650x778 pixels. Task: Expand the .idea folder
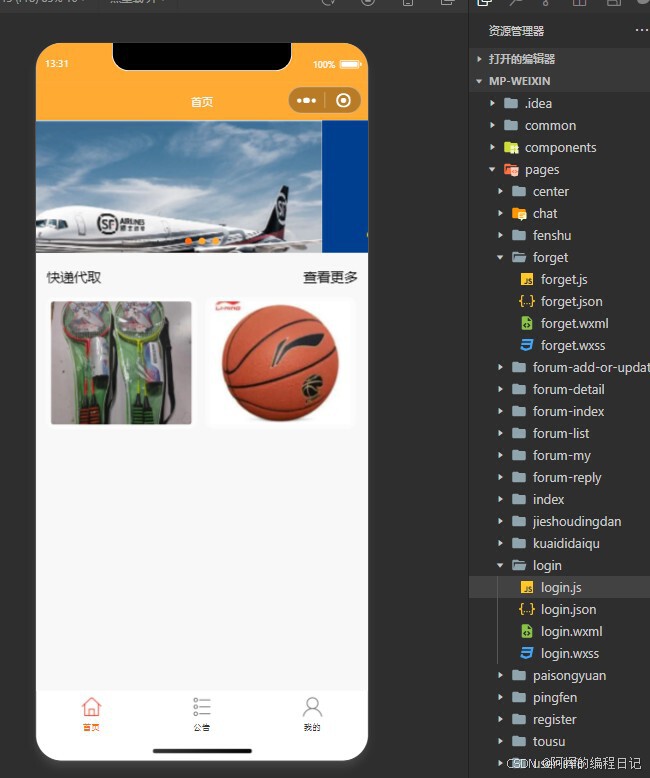coord(559,103)
